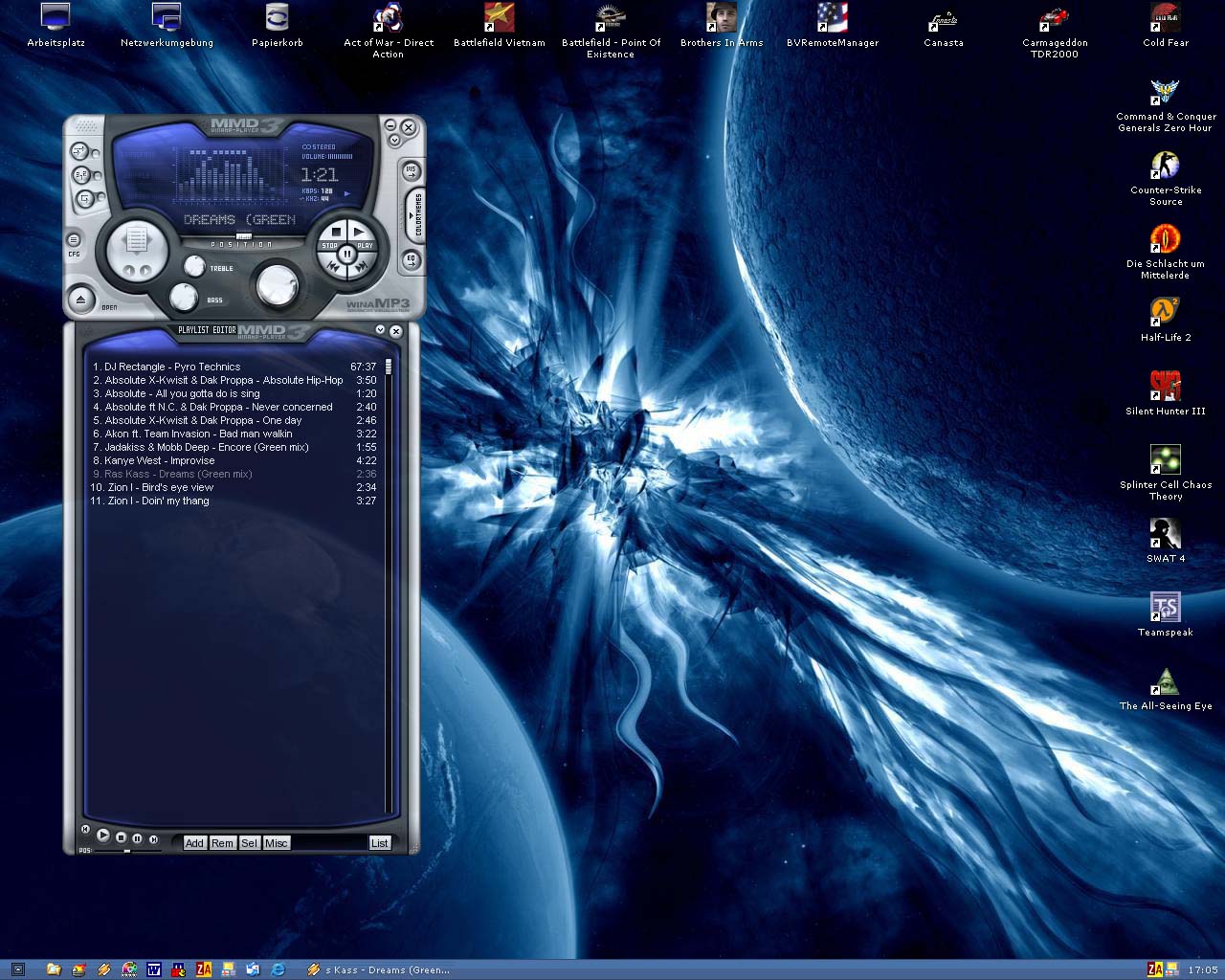The image size is (1225, 980).
Task: Click the playlist editor's small stop button
Action: coord(122,837)
